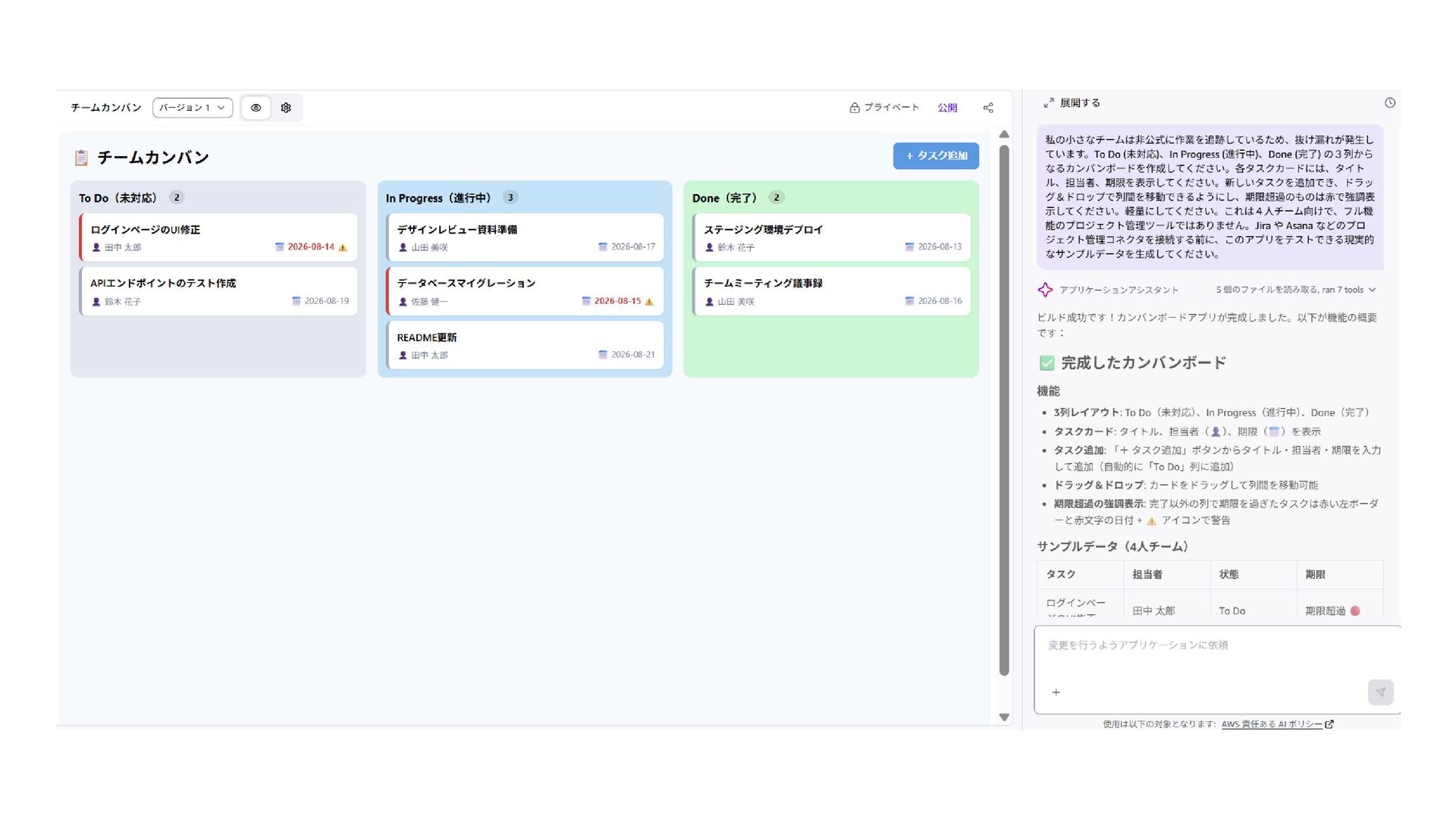Expand the ran 7 tools chevron
1456x819 pixels.
1373,290
